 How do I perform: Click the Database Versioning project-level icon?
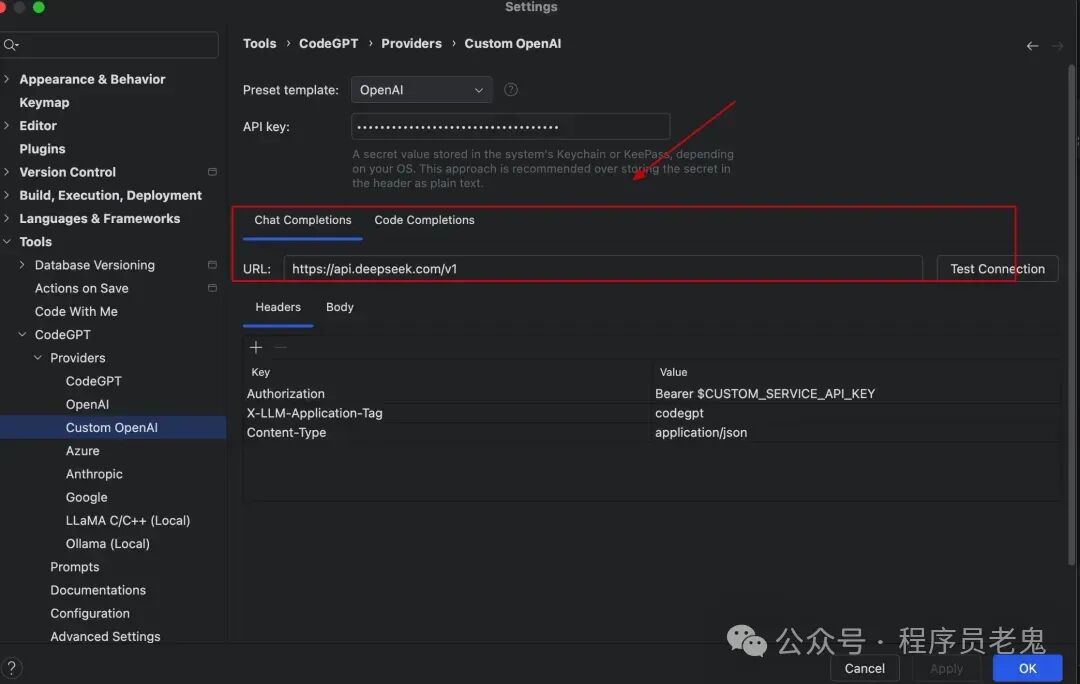coord(212,265)
